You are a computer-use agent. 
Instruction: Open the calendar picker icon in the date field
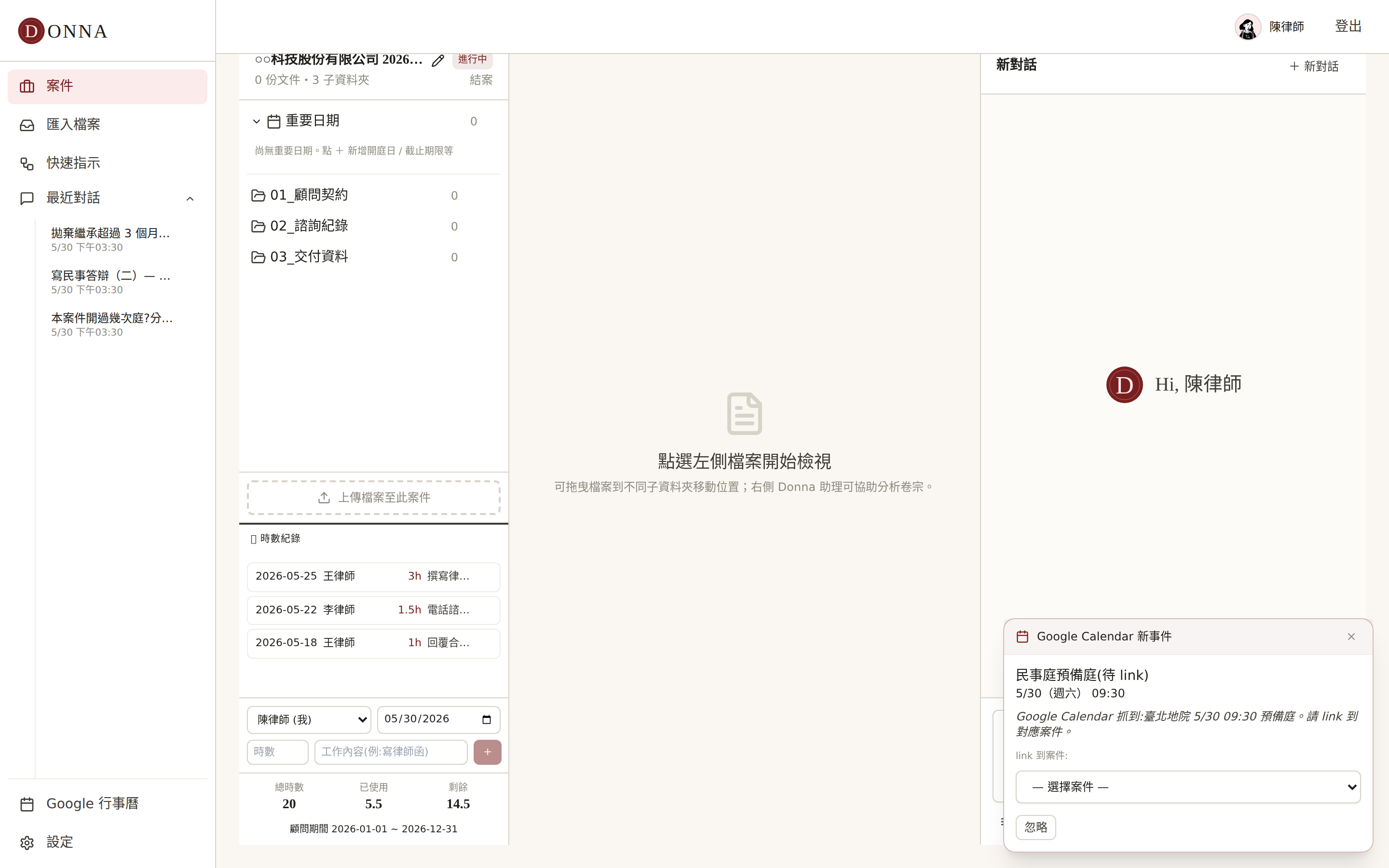click(x=487, y=719)
